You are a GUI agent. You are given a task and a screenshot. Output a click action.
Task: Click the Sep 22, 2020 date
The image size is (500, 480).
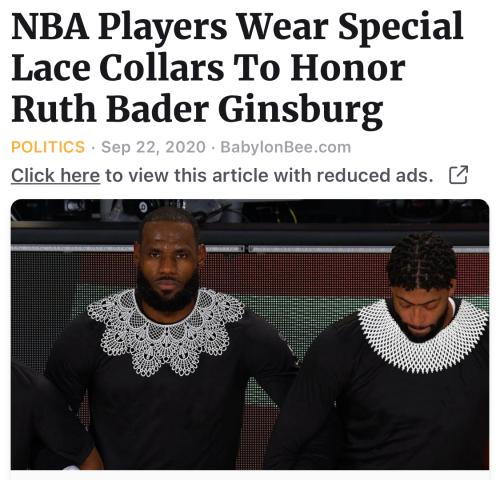153,147
